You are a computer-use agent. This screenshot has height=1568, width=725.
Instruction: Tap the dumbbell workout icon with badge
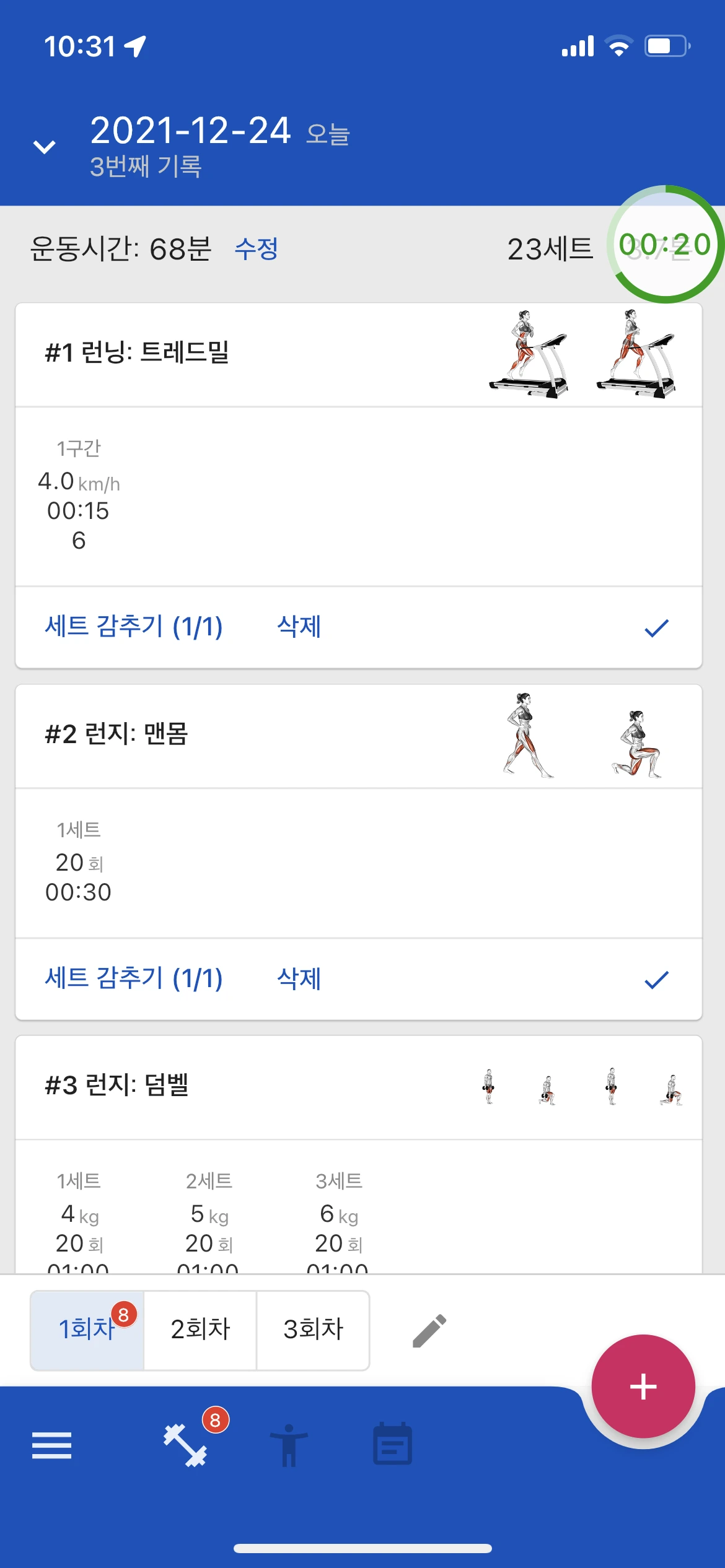186,1445
